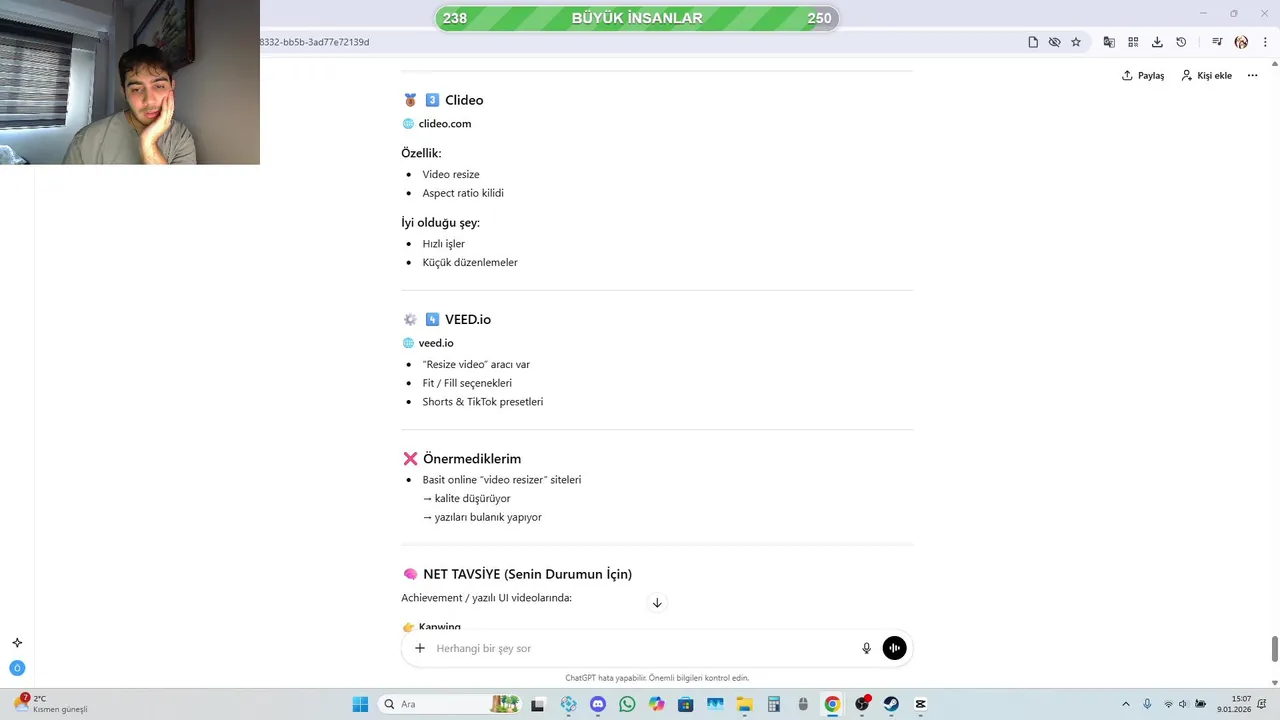Screen dimensions: 1280x720
Task: Open Chrome downloads icon
Action: (1157, 42)
